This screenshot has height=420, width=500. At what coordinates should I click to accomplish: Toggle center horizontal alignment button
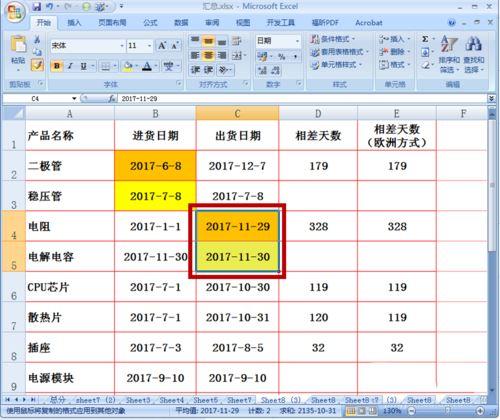coord(208,55)
